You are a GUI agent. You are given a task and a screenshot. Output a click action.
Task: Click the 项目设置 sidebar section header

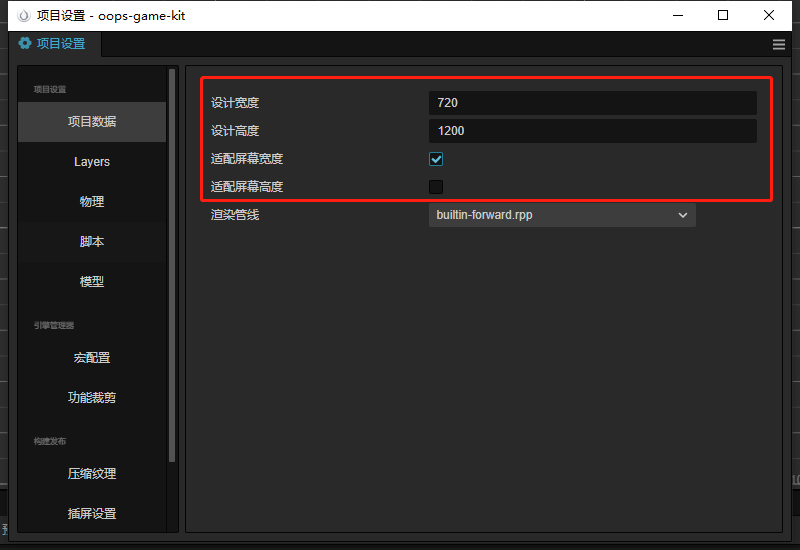(50, 90)
